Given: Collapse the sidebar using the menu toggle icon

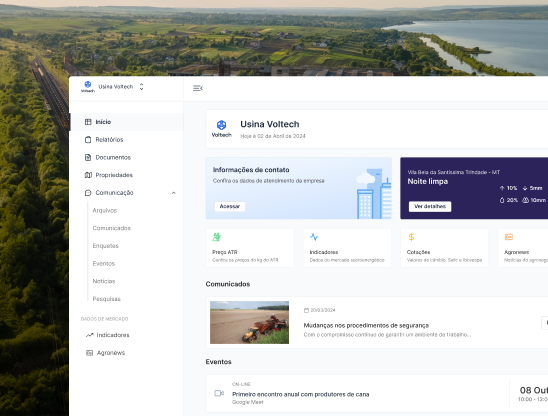Looking at the screenshot, I should pos(198,88).
